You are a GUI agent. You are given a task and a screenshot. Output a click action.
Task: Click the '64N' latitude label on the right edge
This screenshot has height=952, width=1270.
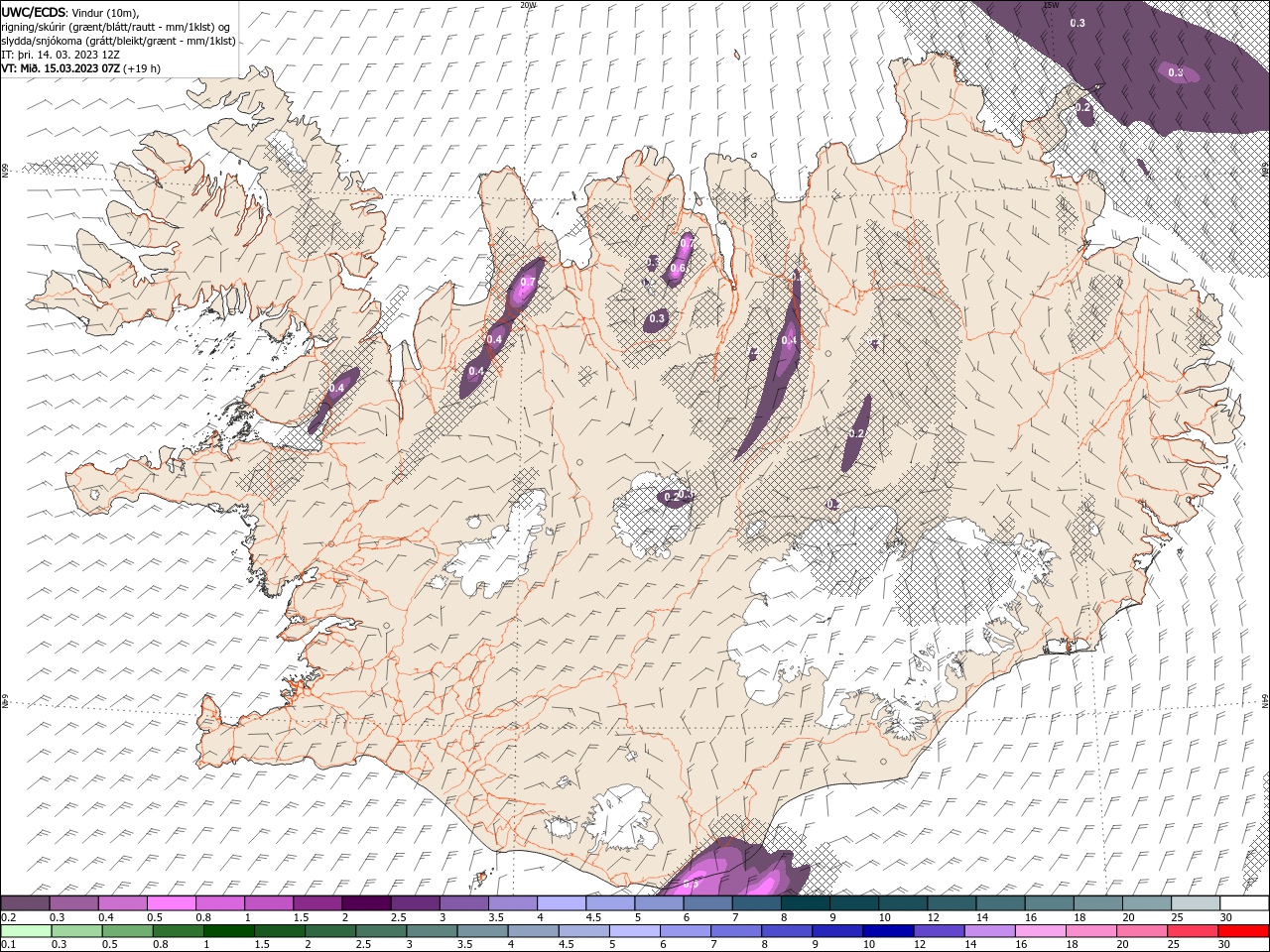(1265, 699)
